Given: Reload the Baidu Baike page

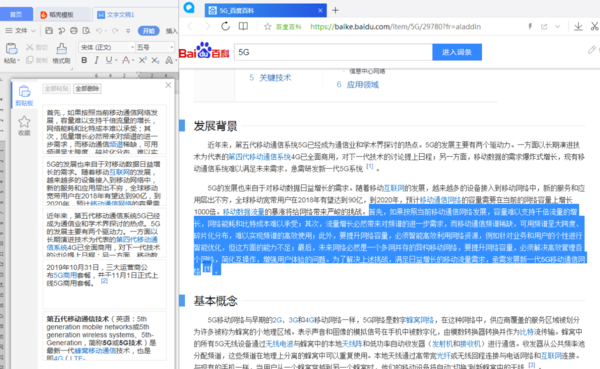Looking at the screenshot, I should [x=225, y=26].
